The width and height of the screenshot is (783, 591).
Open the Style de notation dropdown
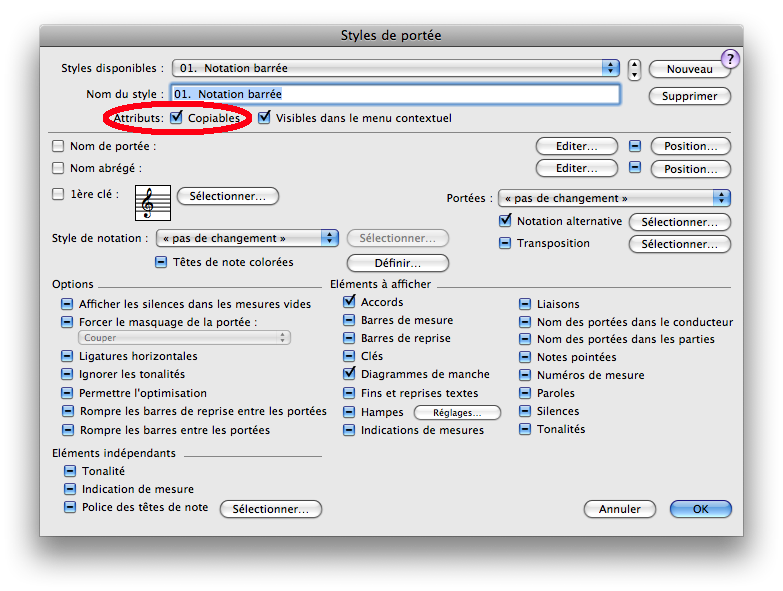pyautogui.click(x=246, y=238)
